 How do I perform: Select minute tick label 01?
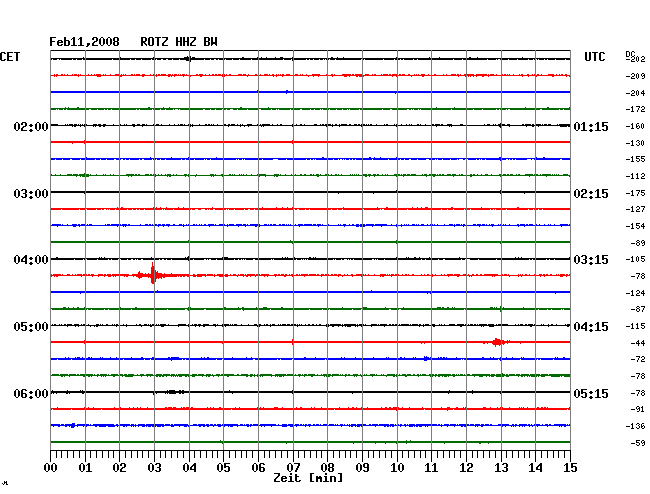pyautogui.click(x=85, y=467)
